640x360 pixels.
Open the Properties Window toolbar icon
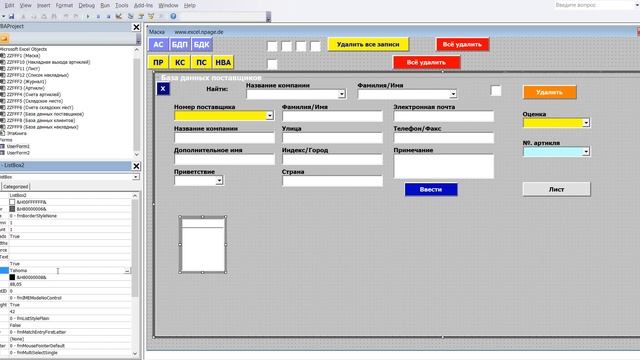[141, 16]
